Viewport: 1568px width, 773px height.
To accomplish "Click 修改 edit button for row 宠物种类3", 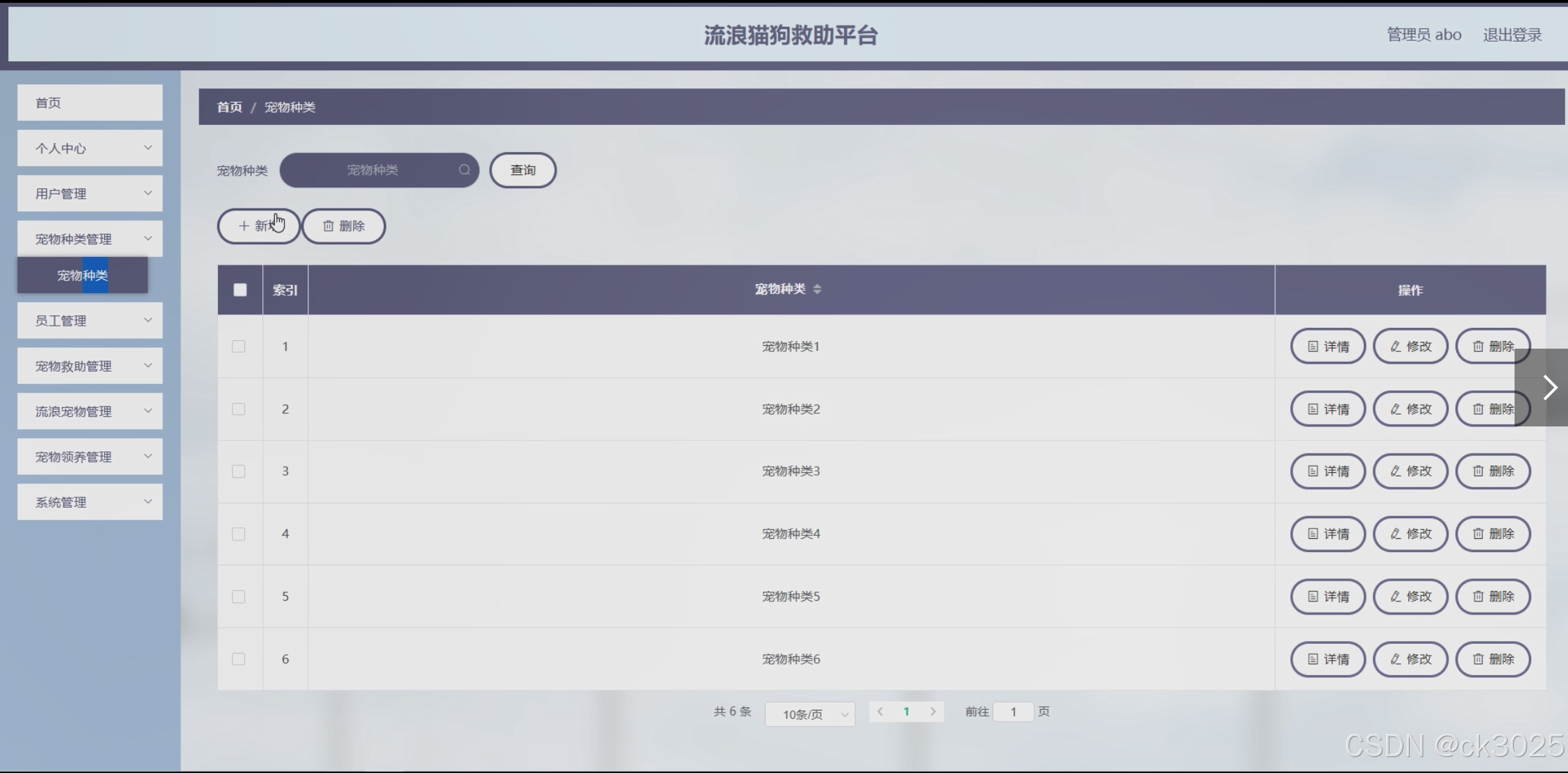I will pyautogui.click(x=1410, y=472).
